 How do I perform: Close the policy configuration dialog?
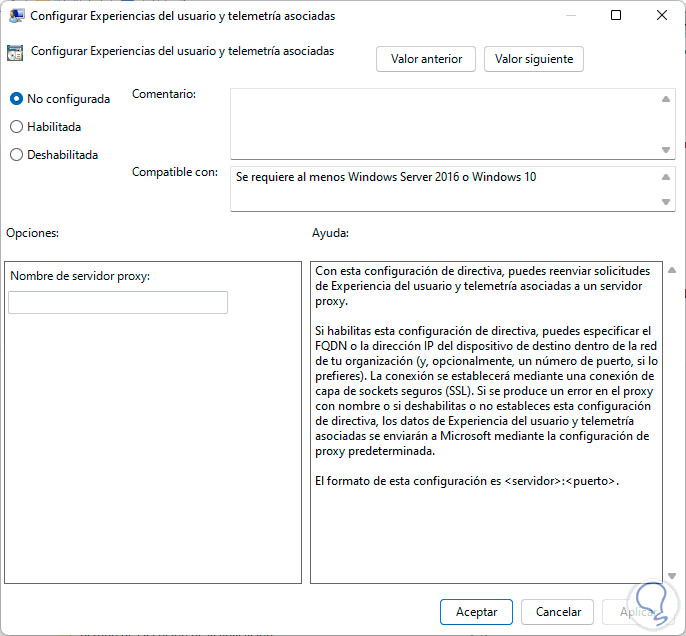[662, 16]
